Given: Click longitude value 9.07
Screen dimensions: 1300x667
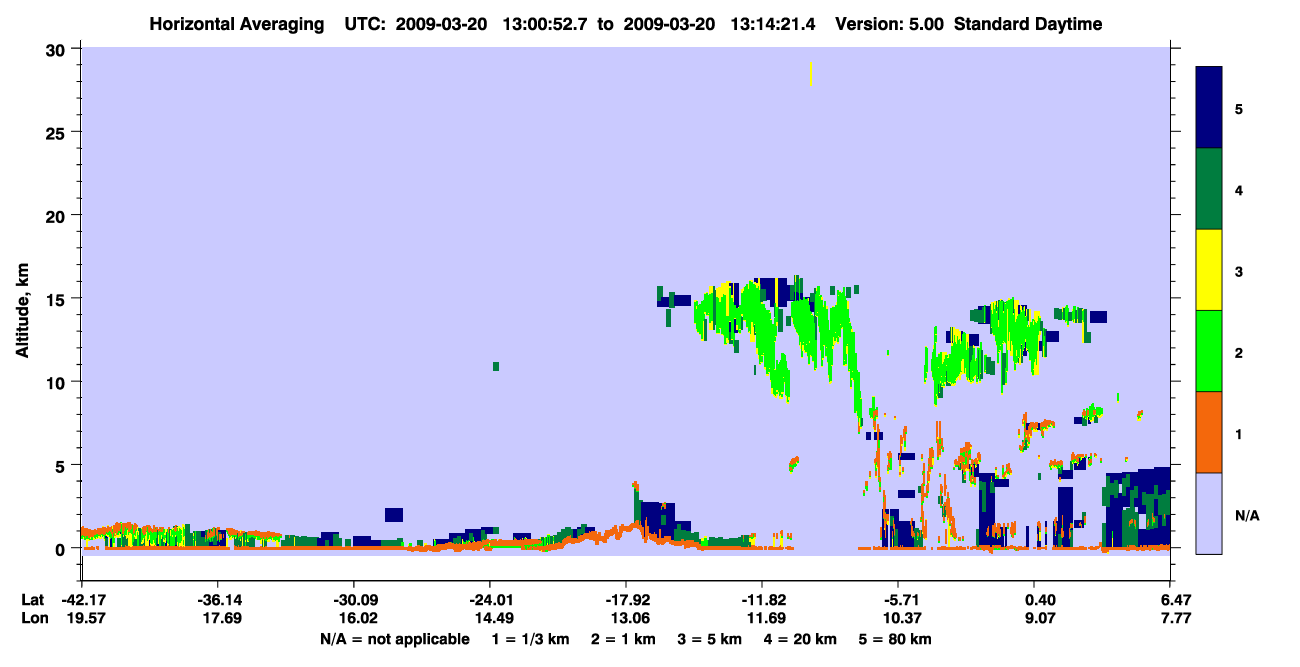Looking at the screenshot, I should click(1040, 618).
